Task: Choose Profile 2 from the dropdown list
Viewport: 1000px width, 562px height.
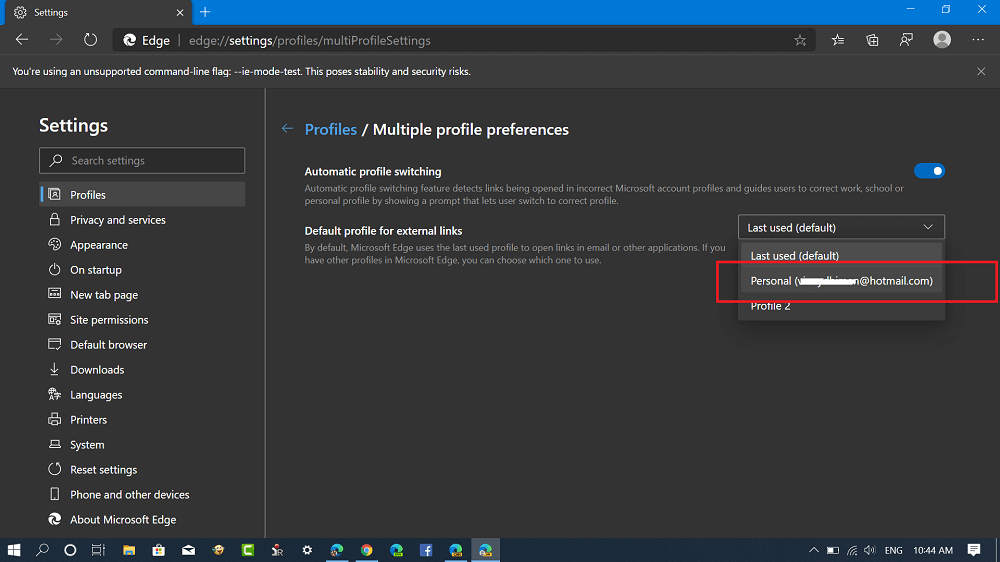Action: (841, 306)
